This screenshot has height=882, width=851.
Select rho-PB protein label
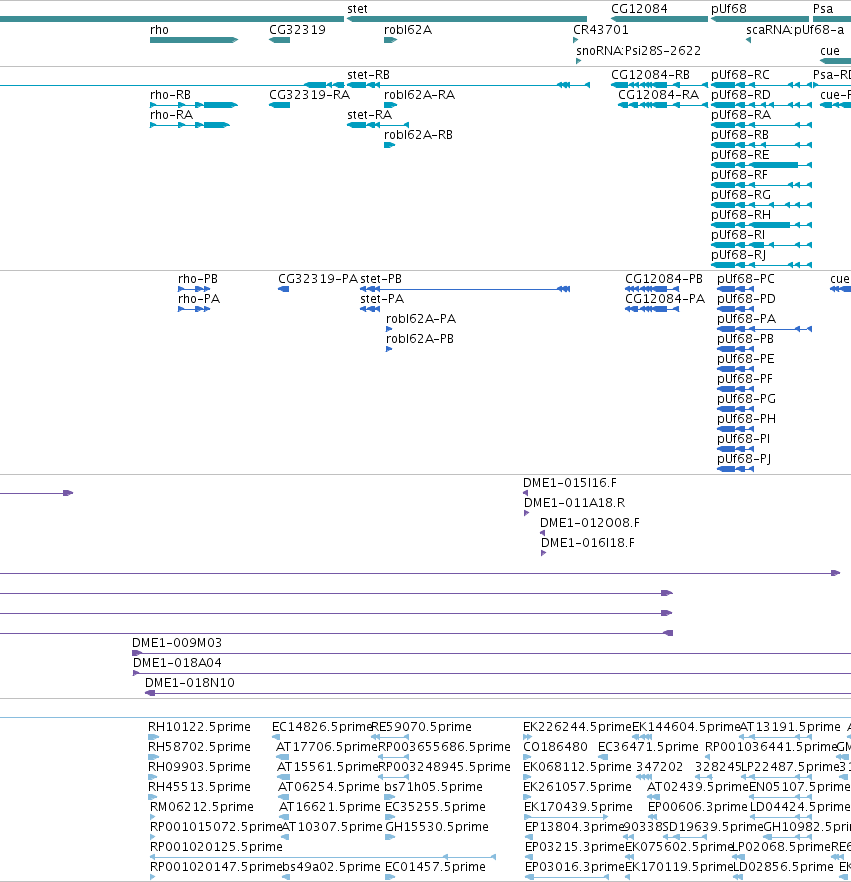coord(198,279)
